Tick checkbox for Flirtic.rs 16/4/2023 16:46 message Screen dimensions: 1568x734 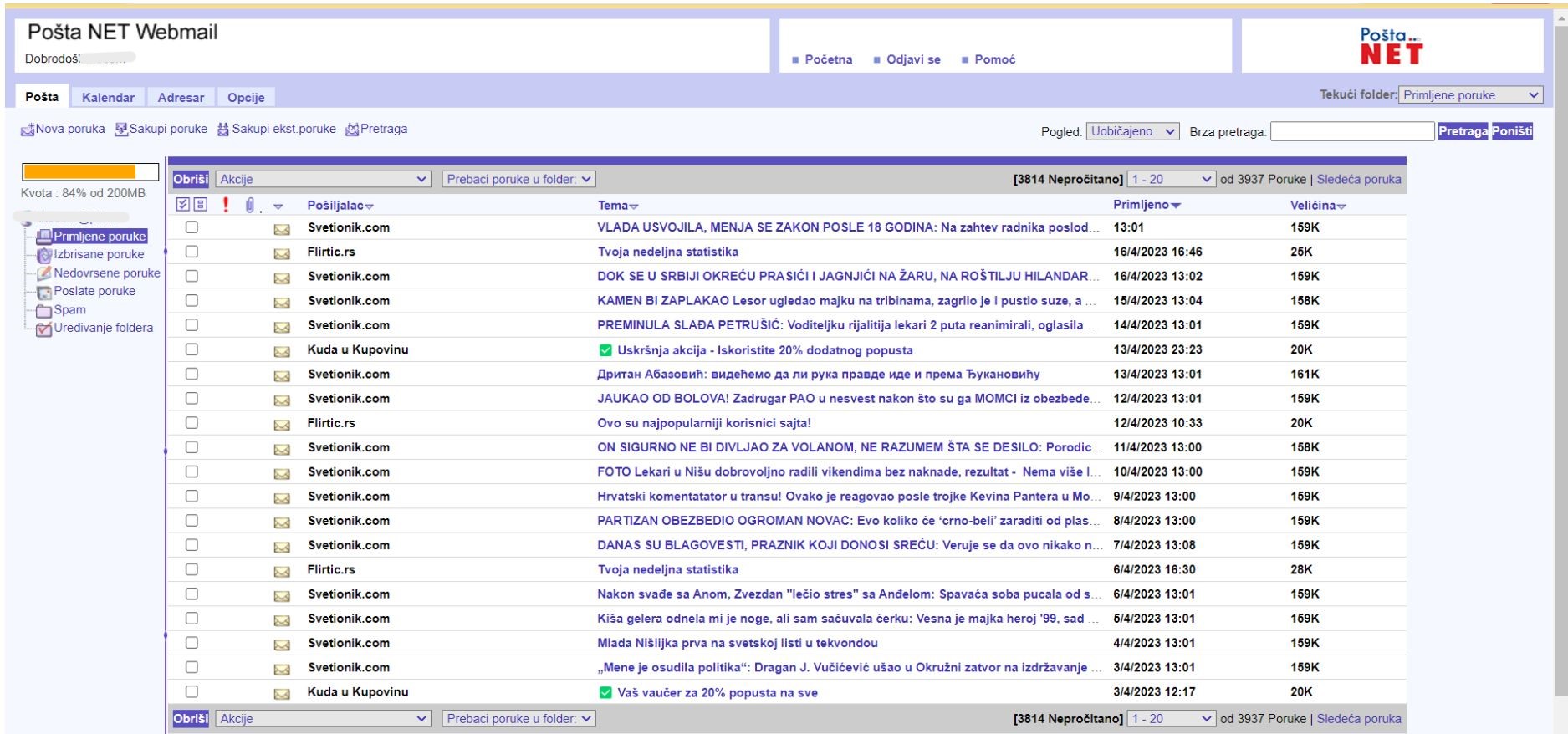click(x=192, y=251)
